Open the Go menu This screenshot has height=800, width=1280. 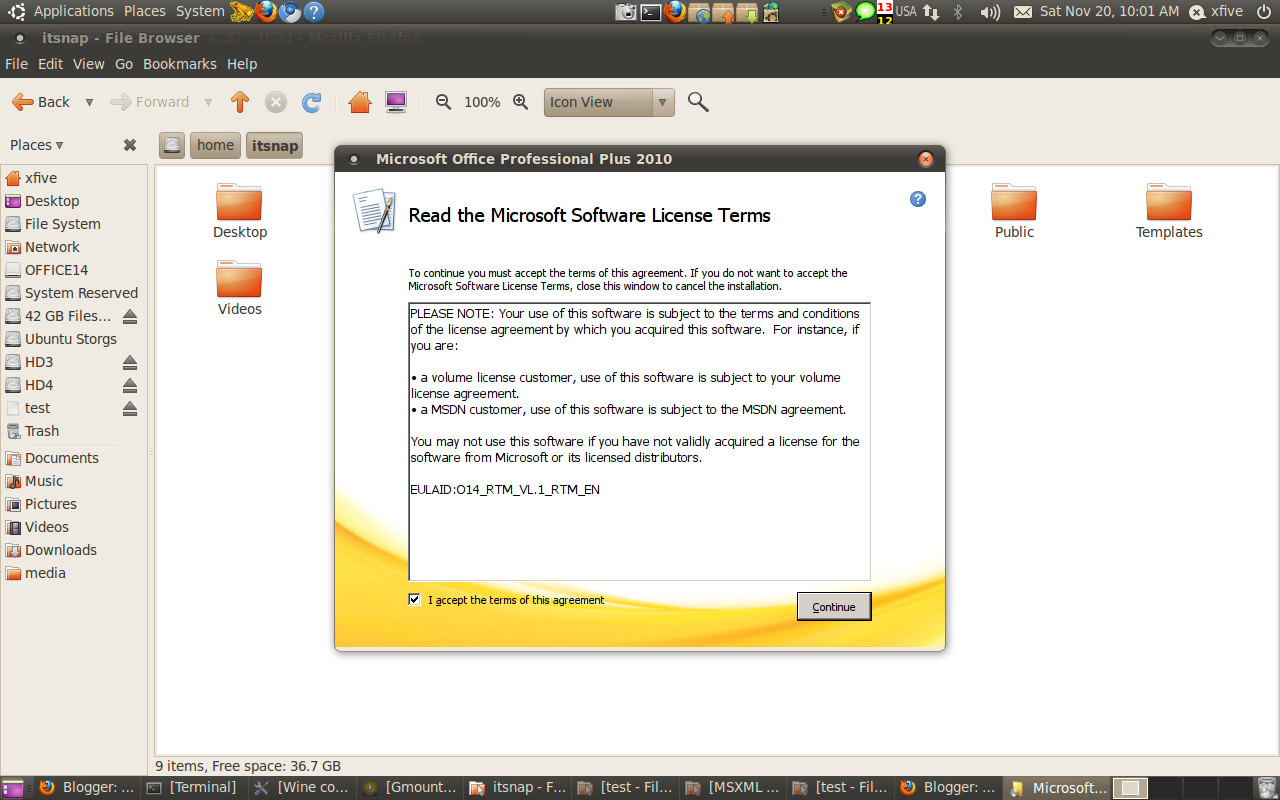[x=124, y=64]
